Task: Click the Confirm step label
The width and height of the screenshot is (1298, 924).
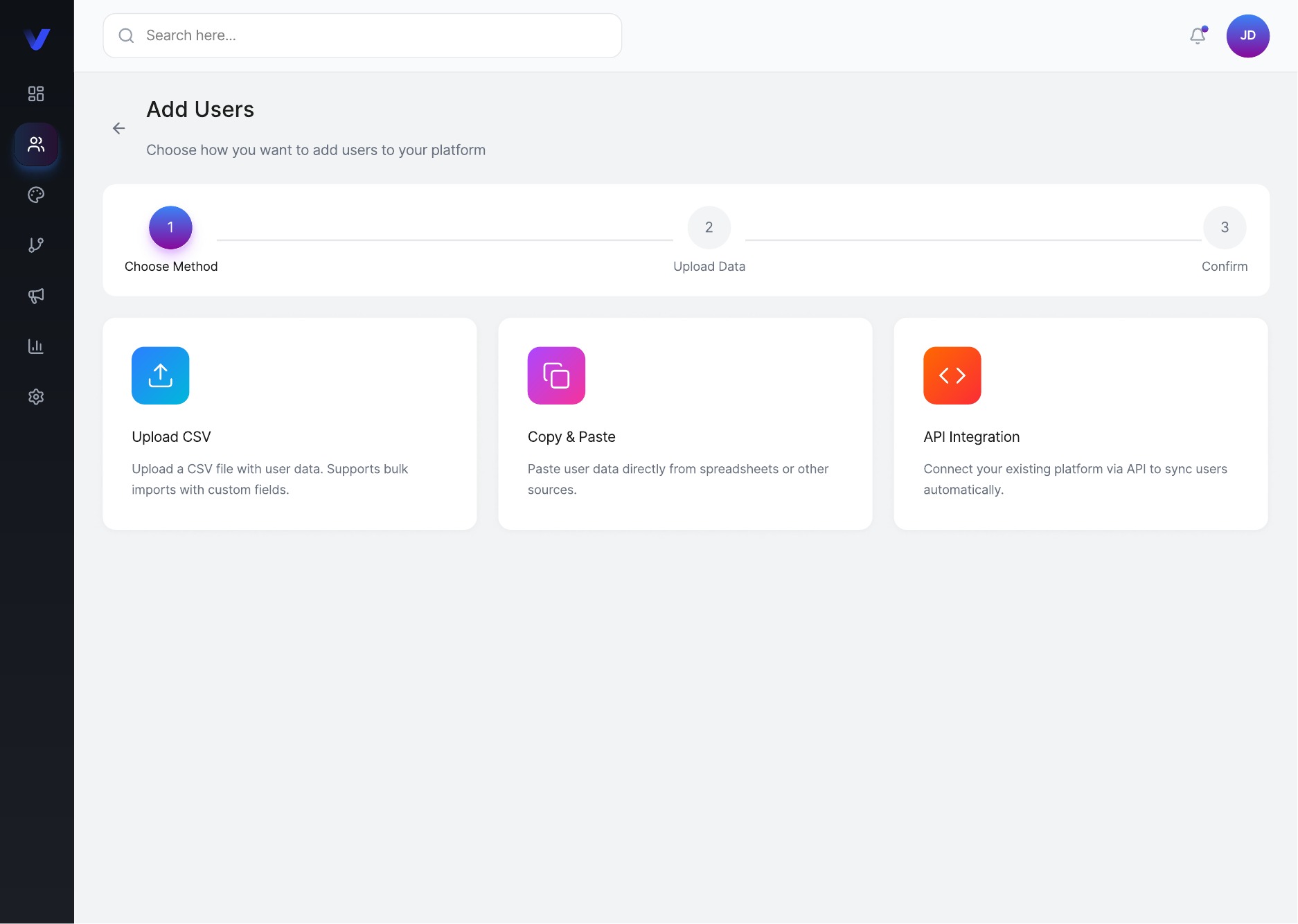Action: (1225, 267)
